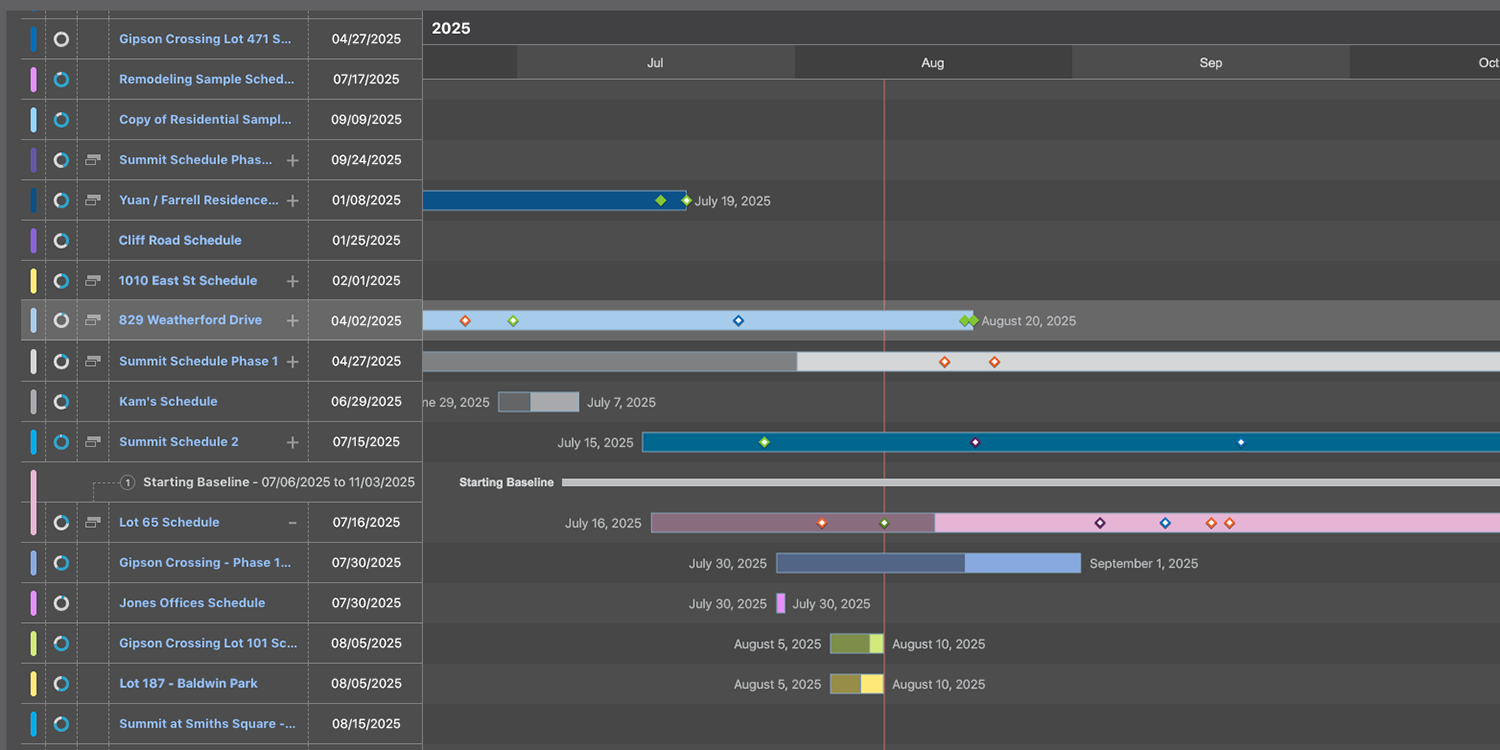Viewport: 1500px width, 750px height.
Task: Expand the 1010 East St Schedule row
Action: coord(292,281)
